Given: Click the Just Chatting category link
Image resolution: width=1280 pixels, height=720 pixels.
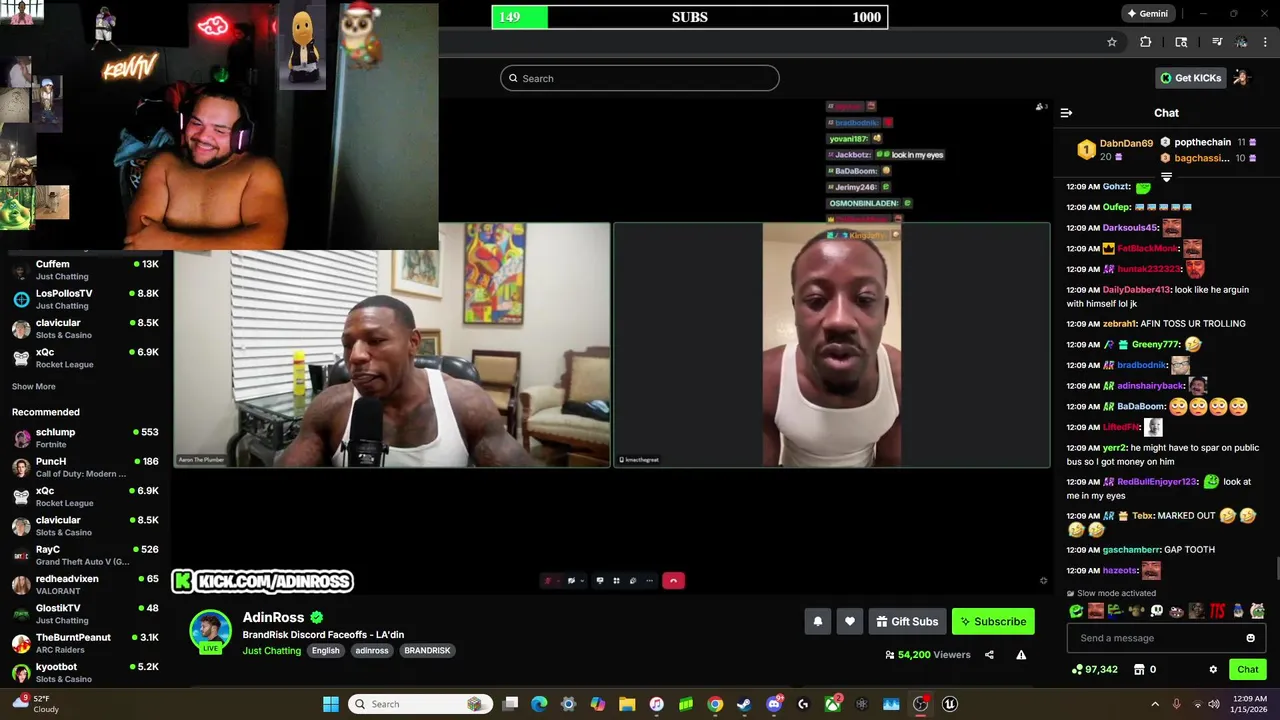Looking at the screenshot, I should 271,651.
